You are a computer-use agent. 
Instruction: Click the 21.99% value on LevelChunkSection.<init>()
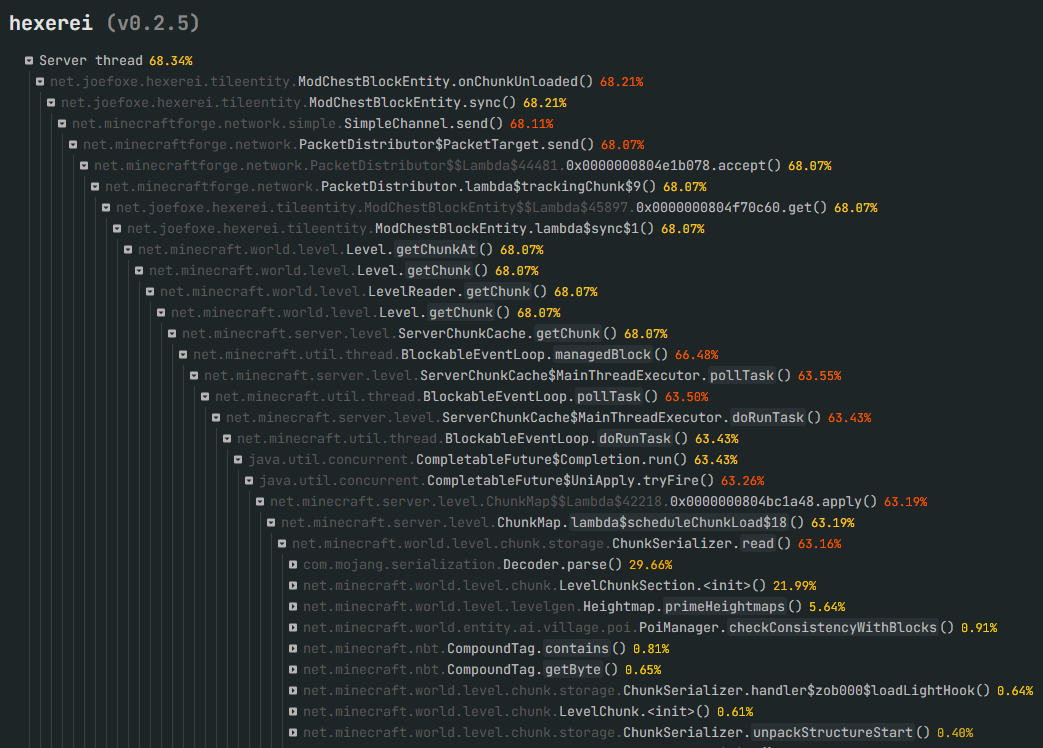794,586
